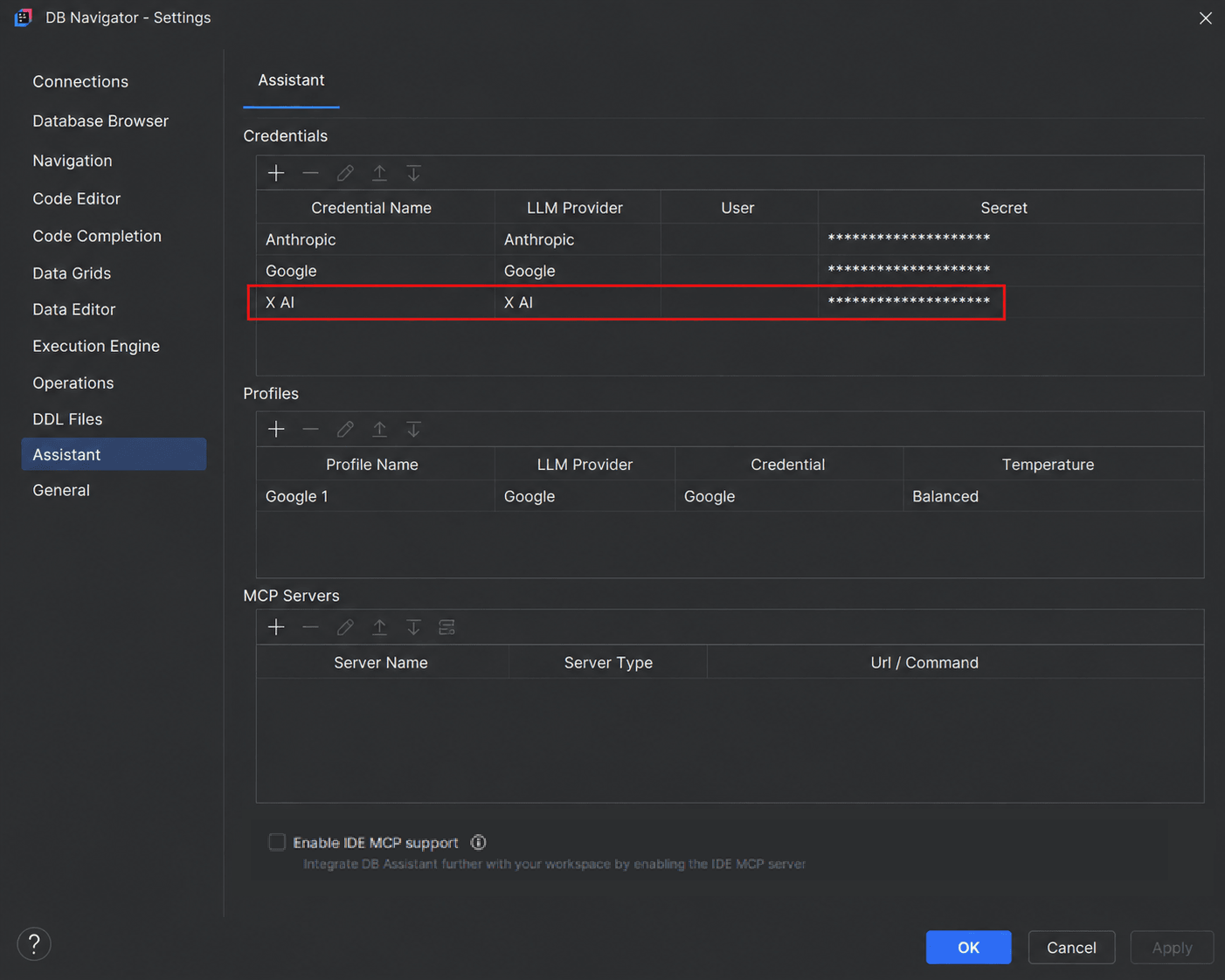Edit profile with pencil icon in Profiles
Image resolution: width=1225 pixels, height=980 pixels.
[x=345, y=429]
